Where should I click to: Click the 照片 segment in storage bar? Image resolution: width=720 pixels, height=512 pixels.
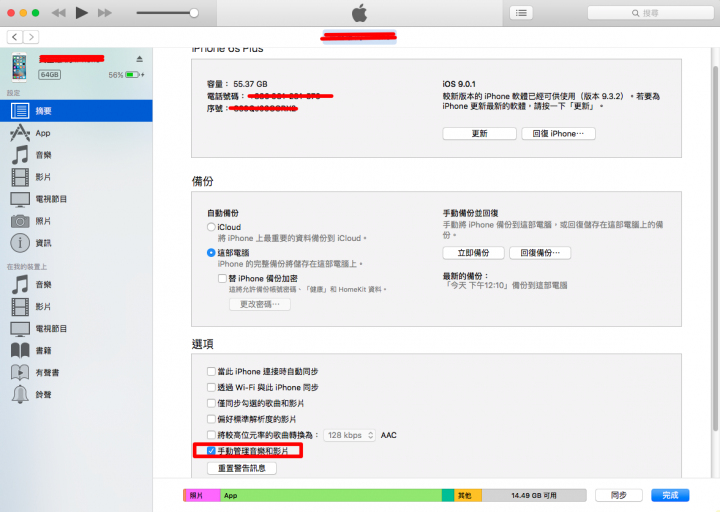coord(202,495)
